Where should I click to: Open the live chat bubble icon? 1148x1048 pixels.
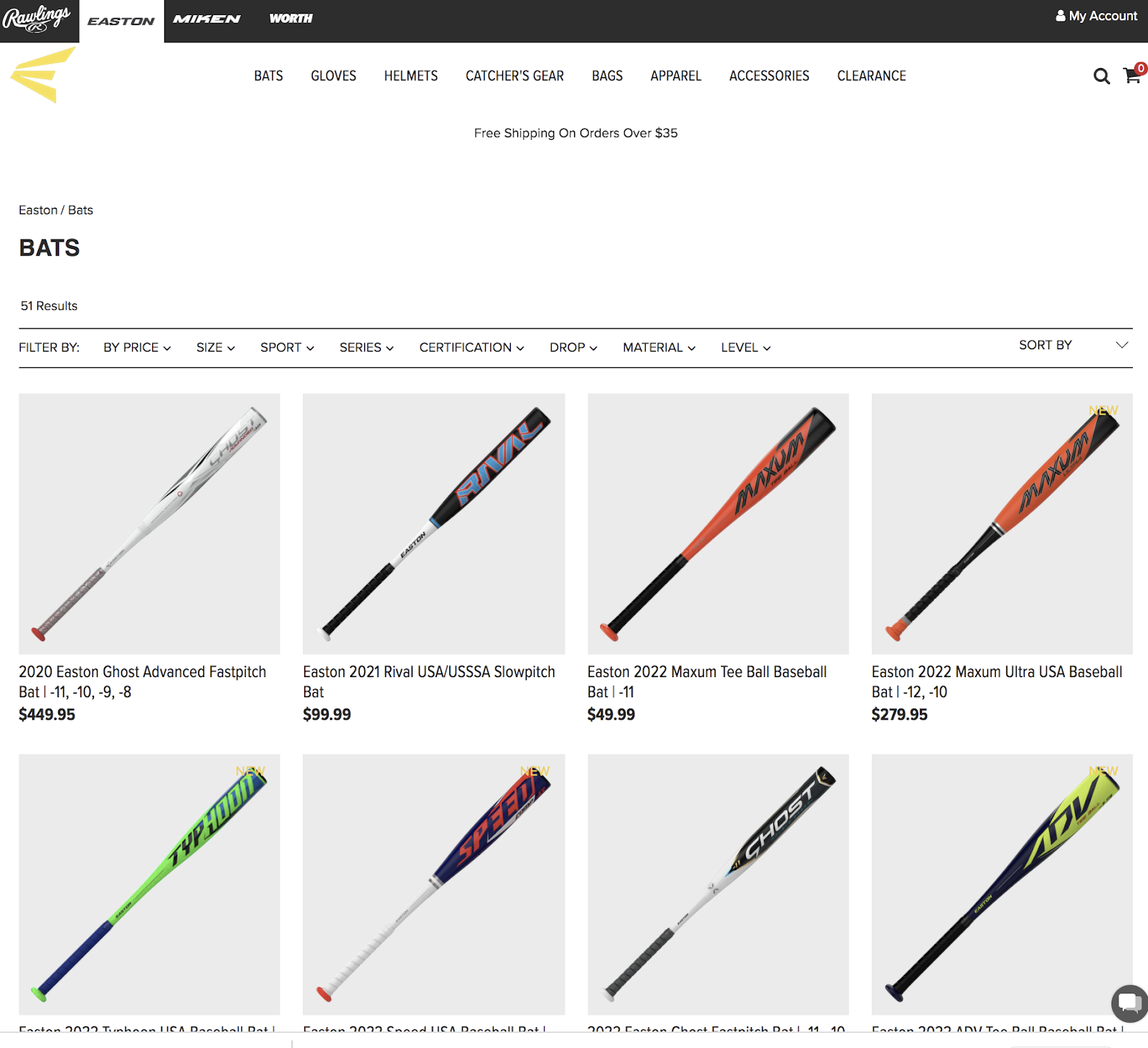point(1129,1002)
